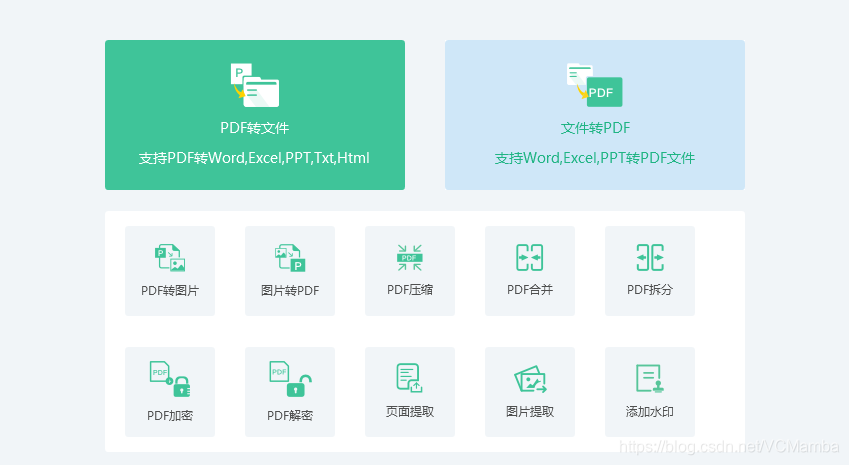Select the 图片转PDF icon

click(290, 258)
